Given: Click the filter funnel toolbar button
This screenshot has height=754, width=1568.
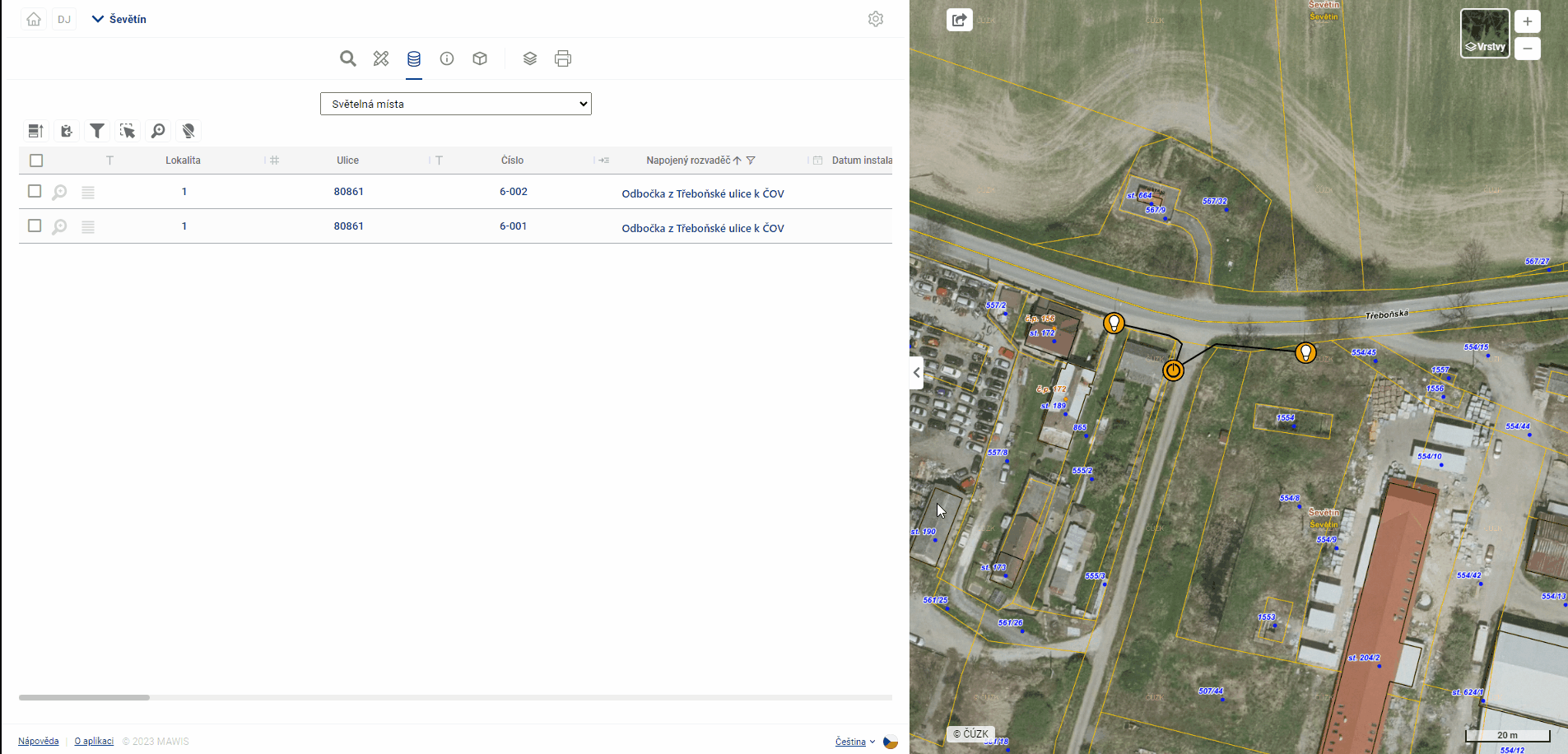Looking at the screenshot, I should [x=97, y=131].
